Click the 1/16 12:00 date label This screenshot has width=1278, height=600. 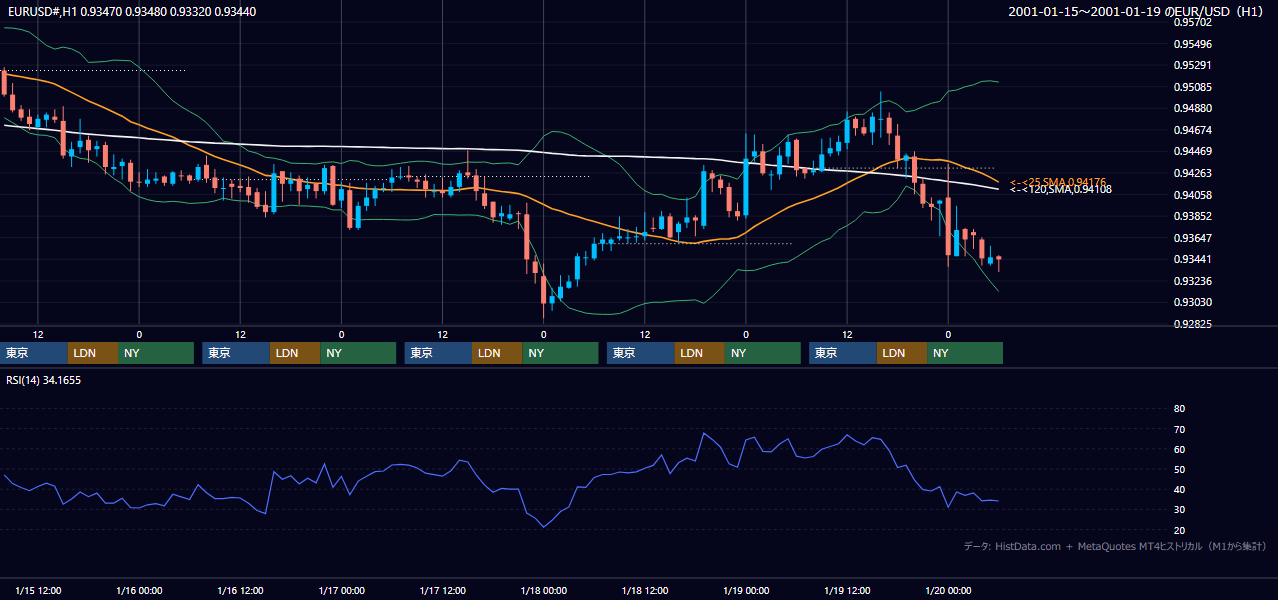[241, 591]
